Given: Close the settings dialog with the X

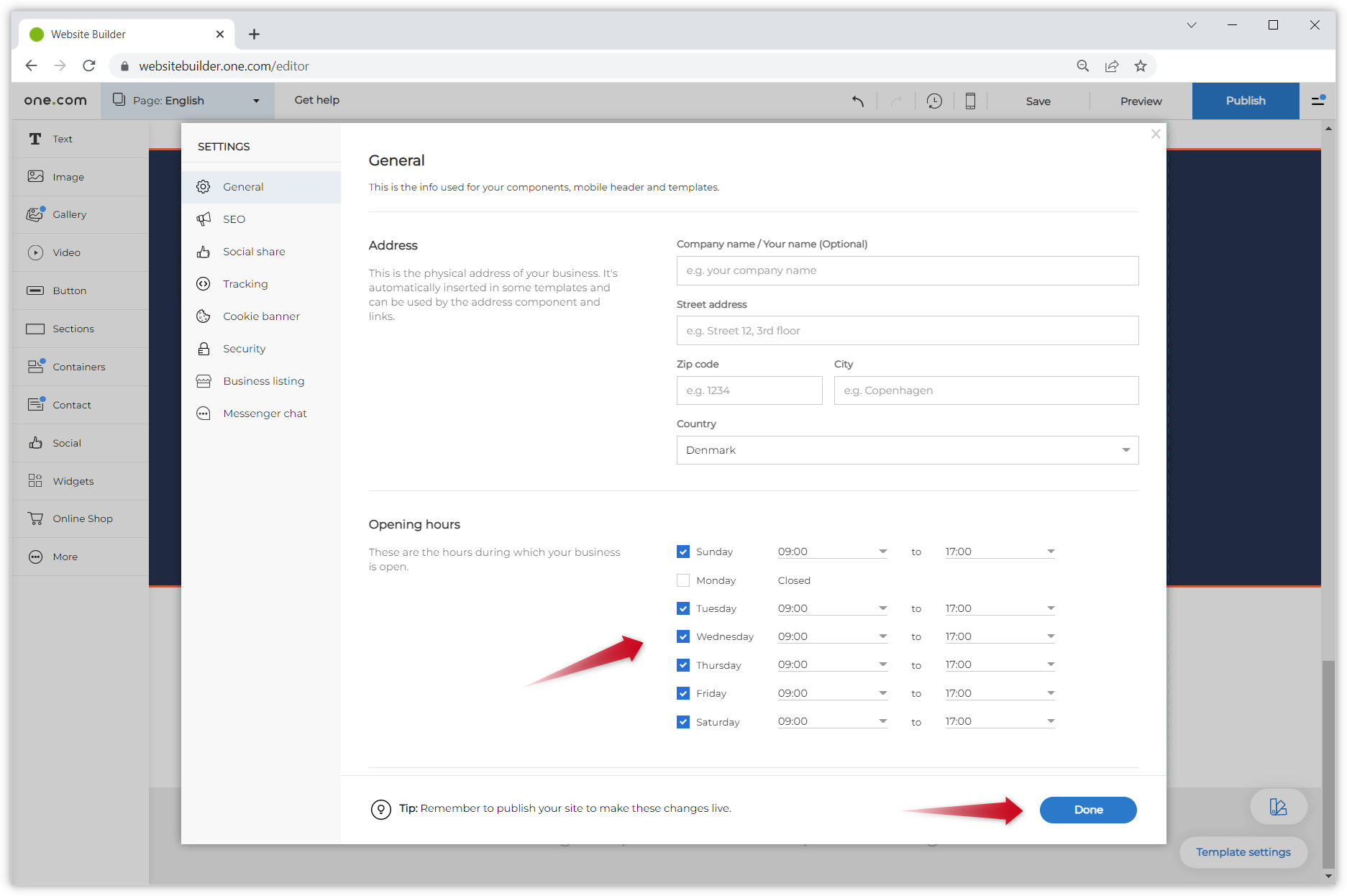Looking at the screenshot, I should coord(1156,134).
